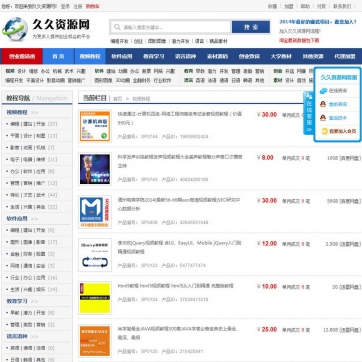Click the 付款 payment link at top right
This screenshot has height=362, width=362.
pyautogui.click(x=321, y=6)
